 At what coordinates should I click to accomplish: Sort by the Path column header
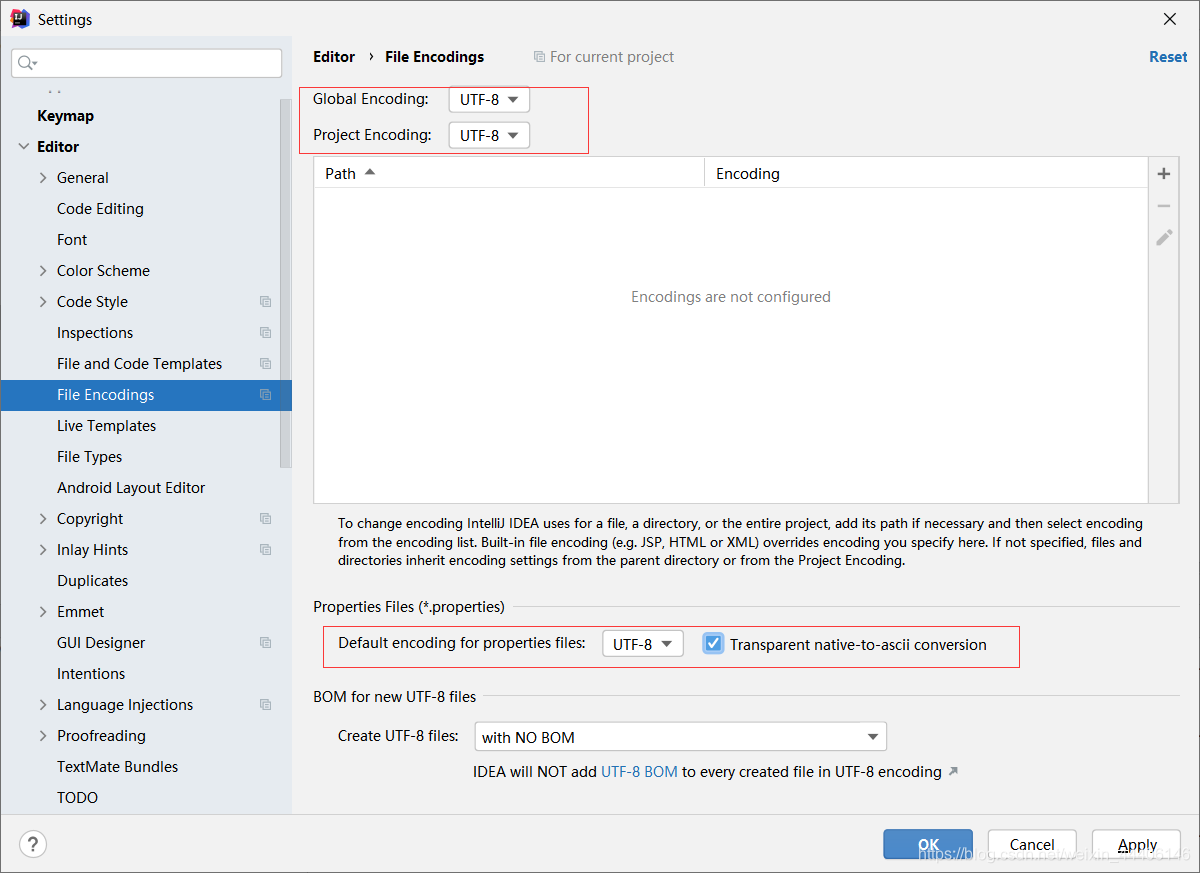(x=509, y=173)
